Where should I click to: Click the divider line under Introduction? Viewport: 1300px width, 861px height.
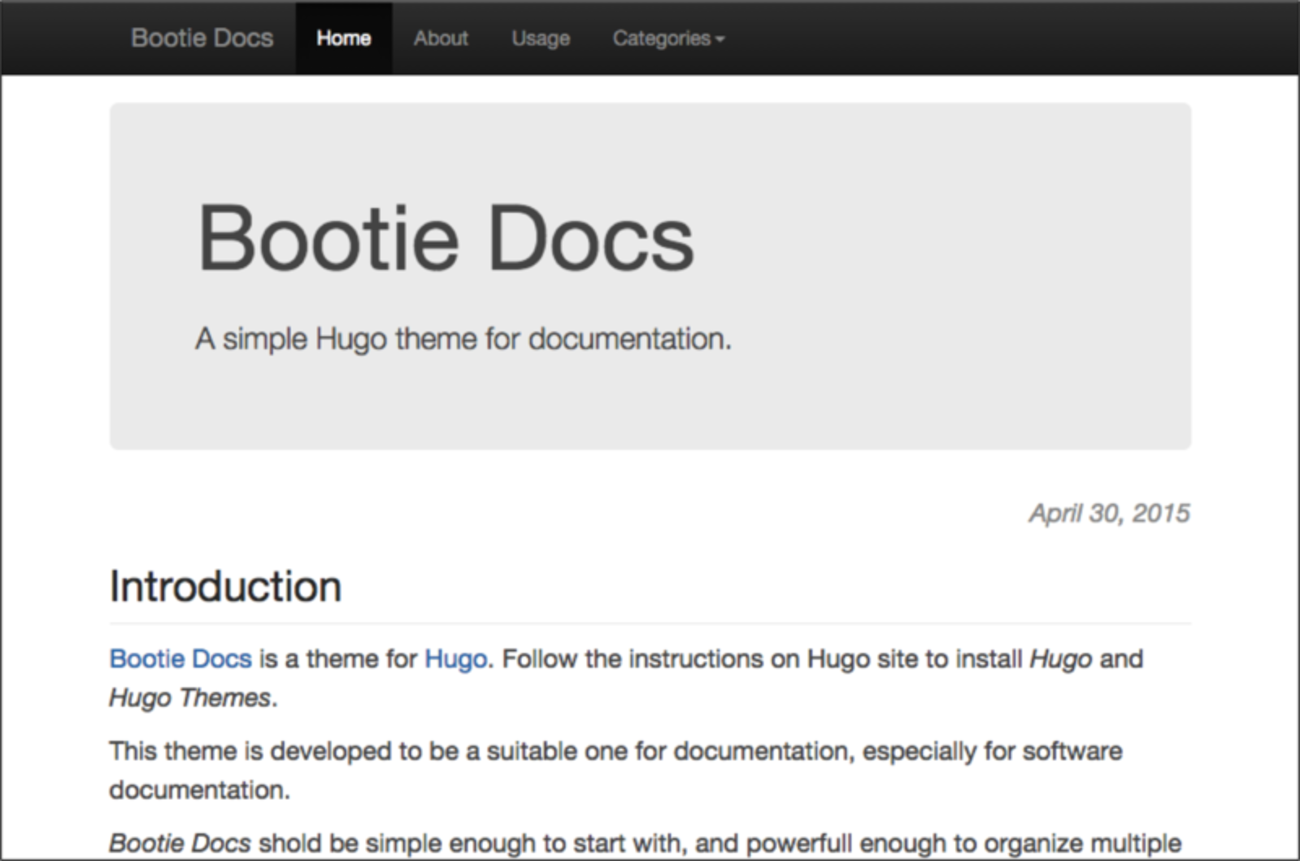pos(650,623)
